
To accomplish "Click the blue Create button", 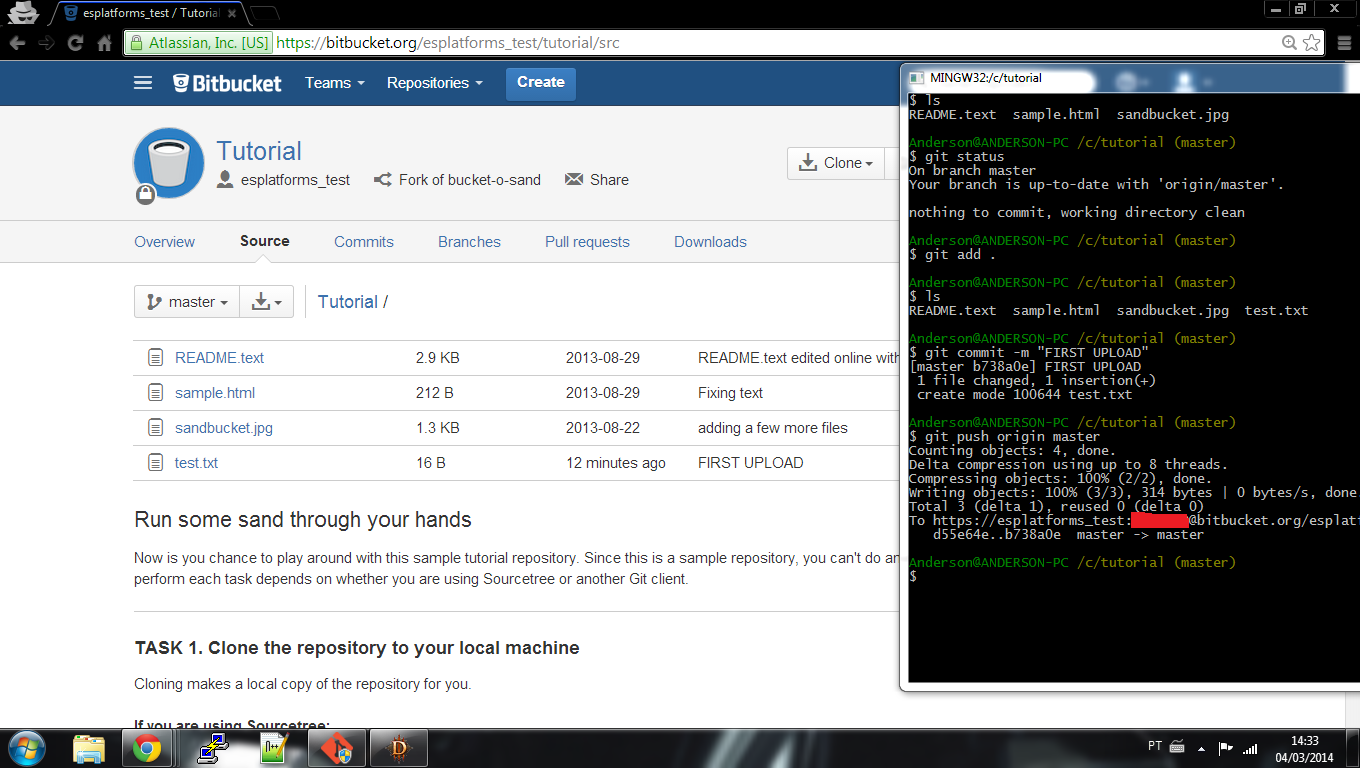I will click(541, 83).
